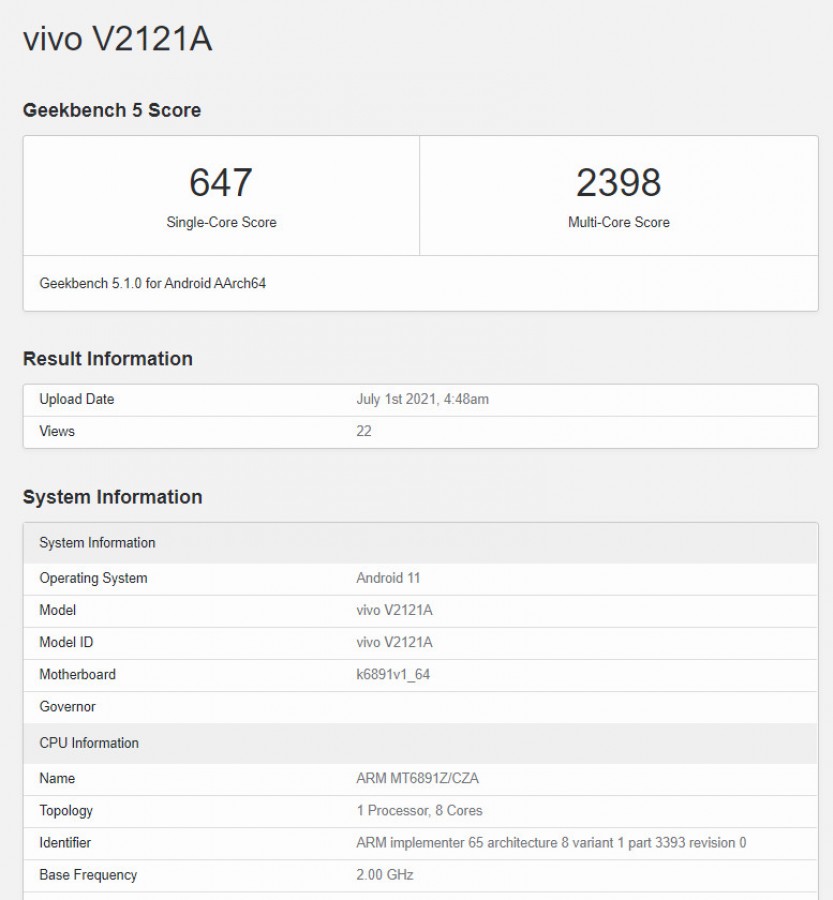Select the July 1st 2021, 4:48am value

tap(423, 399)
